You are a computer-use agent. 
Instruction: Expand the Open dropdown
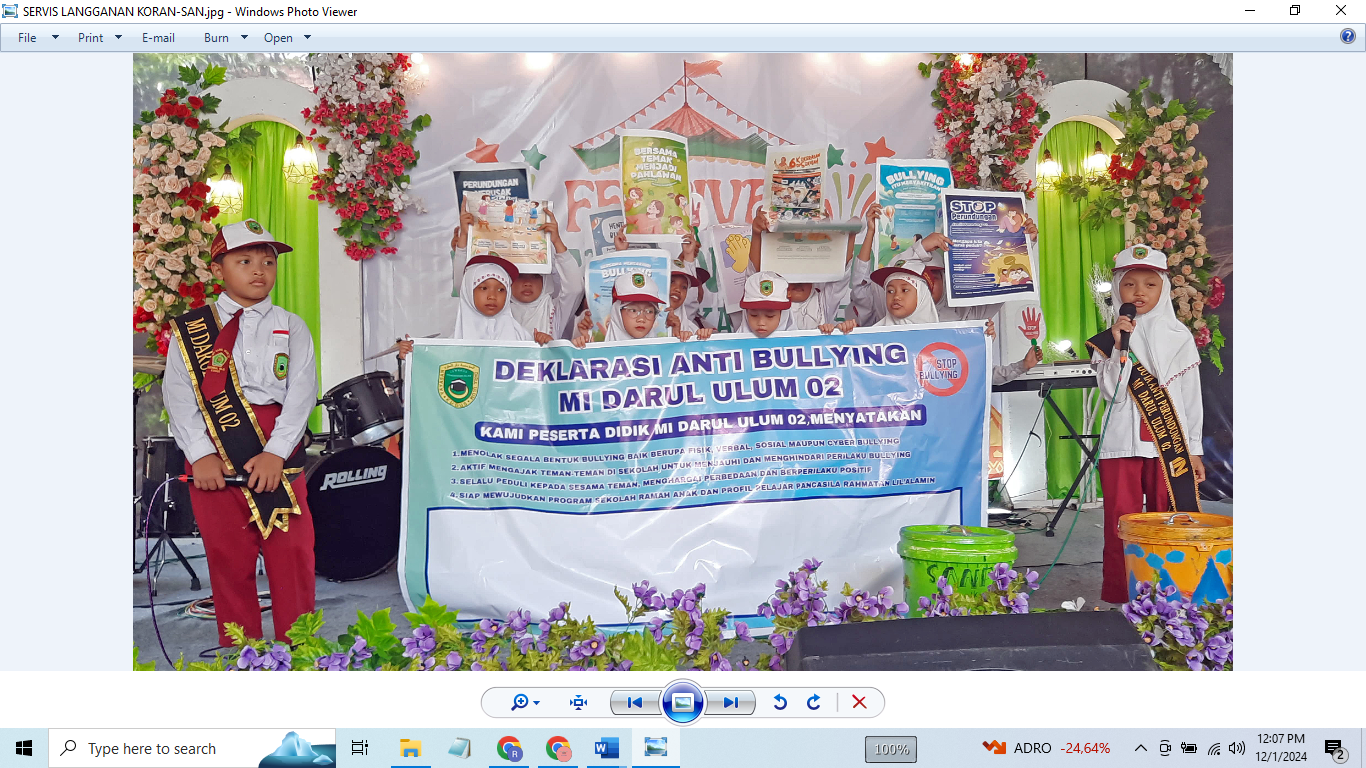287,38
